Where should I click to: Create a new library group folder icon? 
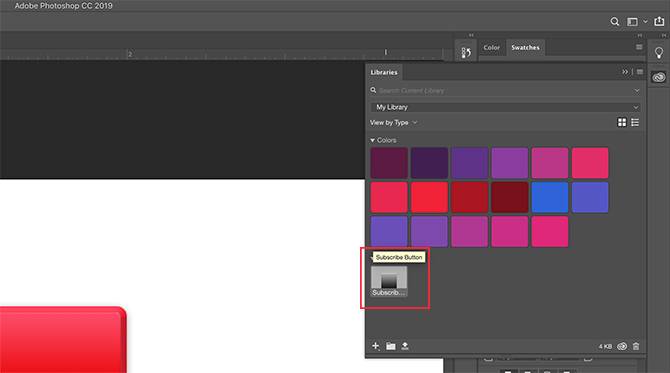pyautogui.click(x=391, y=346)
